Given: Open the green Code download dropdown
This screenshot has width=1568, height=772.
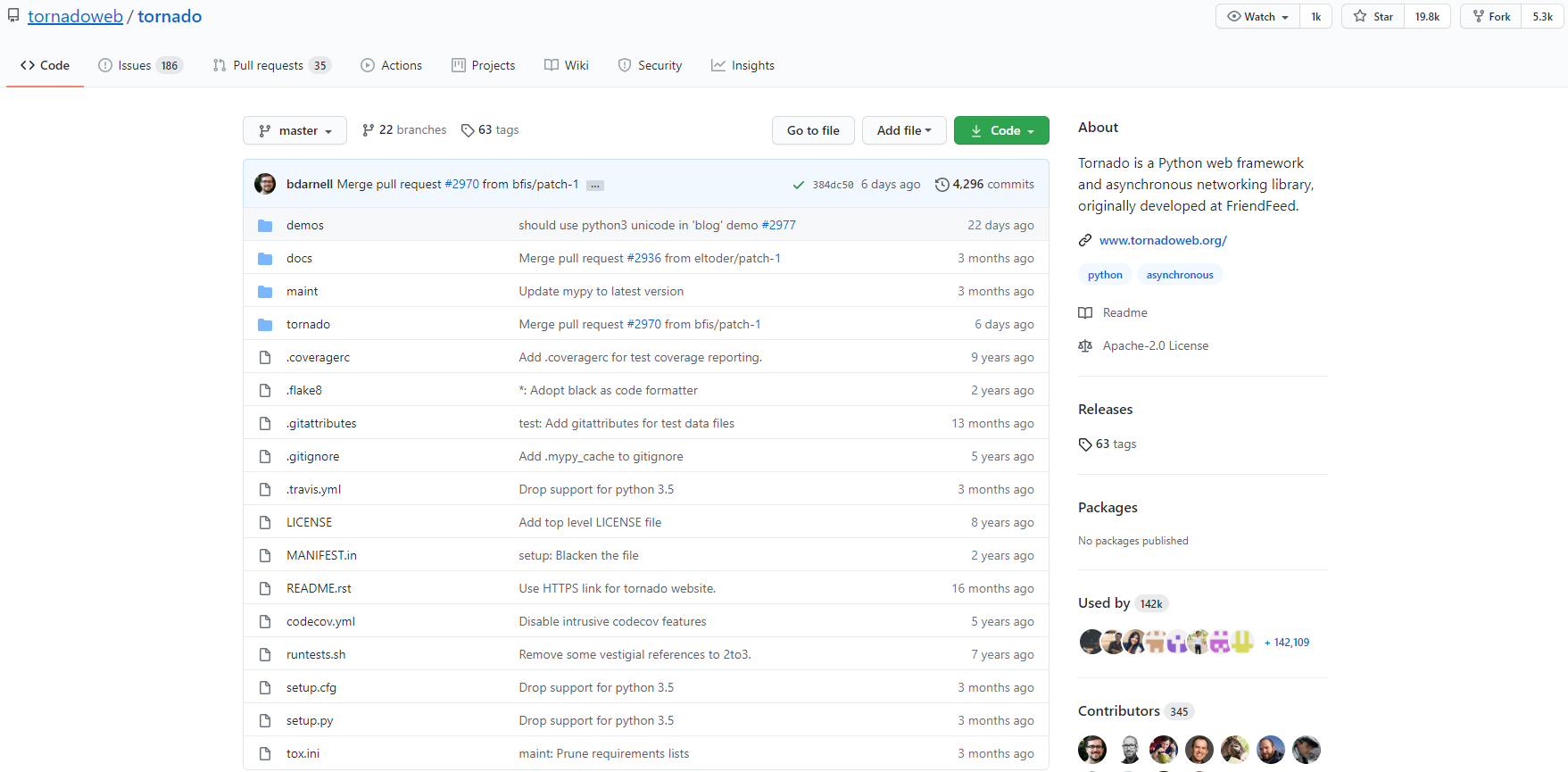Looking at the screenshot, I should 1001,130.
